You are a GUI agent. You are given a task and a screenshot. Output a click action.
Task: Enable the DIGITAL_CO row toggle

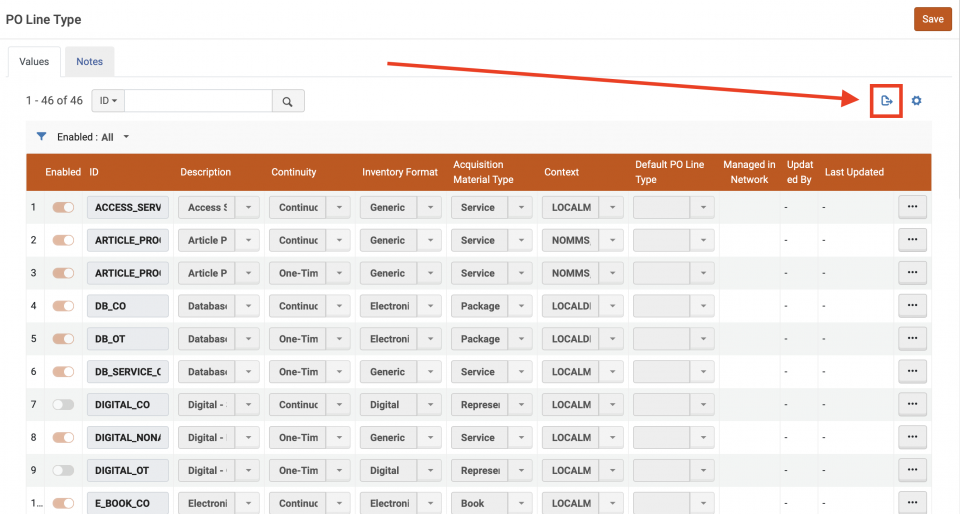(x=63, y=405)
